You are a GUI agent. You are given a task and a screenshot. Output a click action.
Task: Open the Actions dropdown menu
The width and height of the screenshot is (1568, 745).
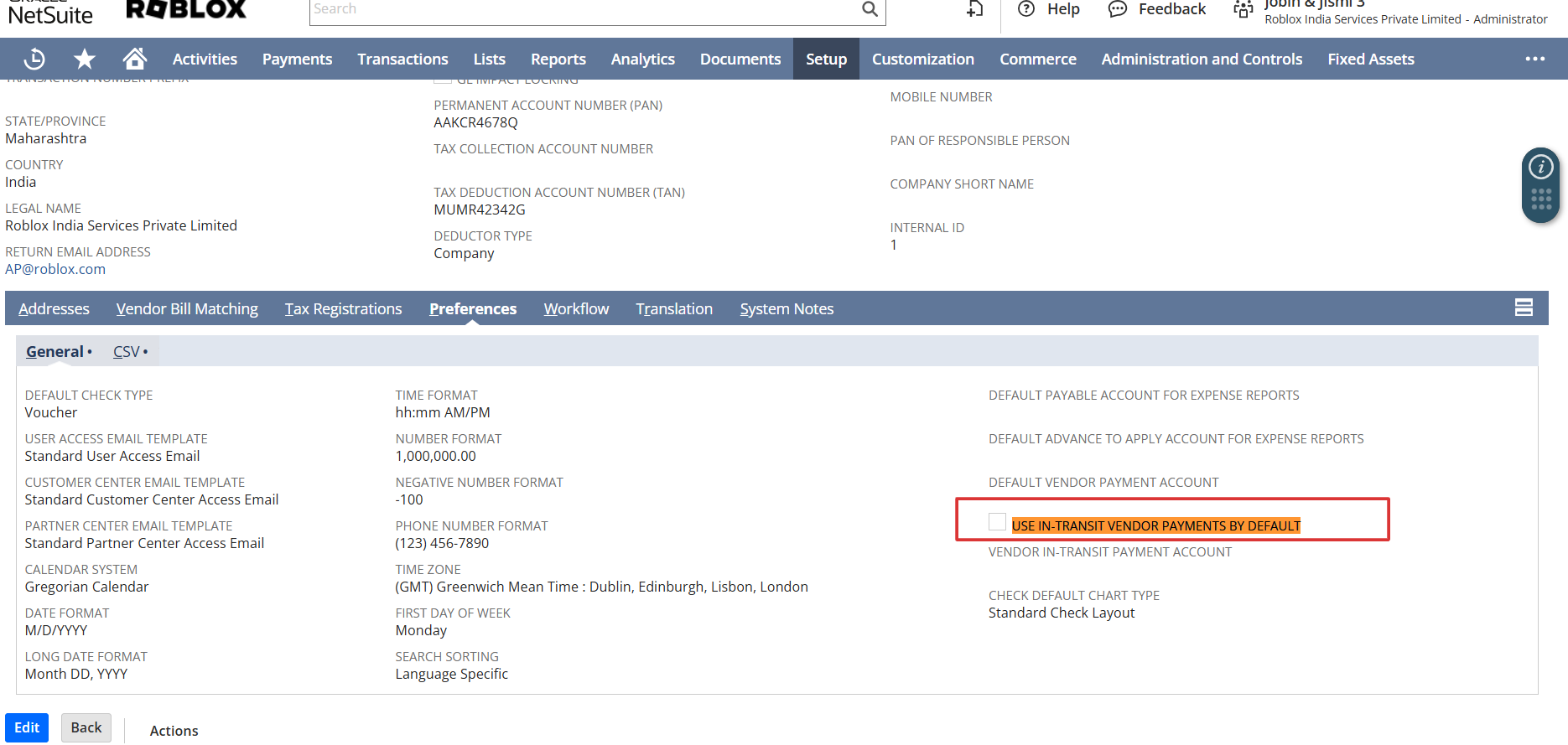point(174,731)
